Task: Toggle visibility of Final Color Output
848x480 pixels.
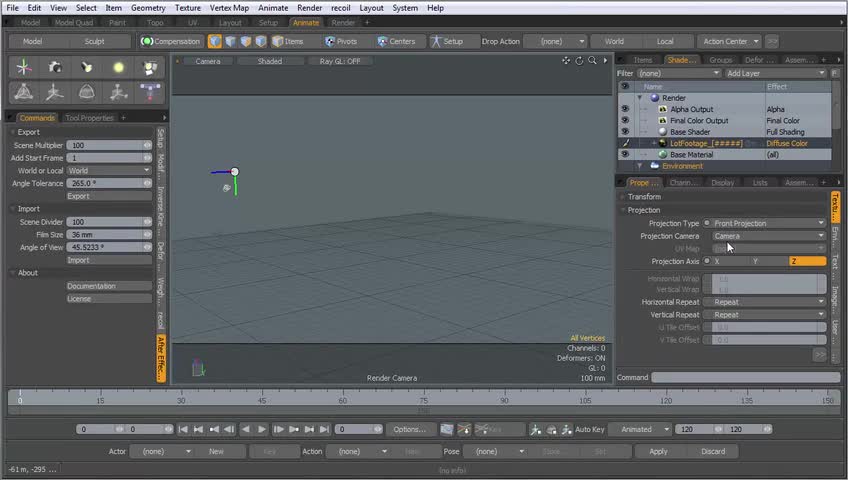Action: pos(625,121)
